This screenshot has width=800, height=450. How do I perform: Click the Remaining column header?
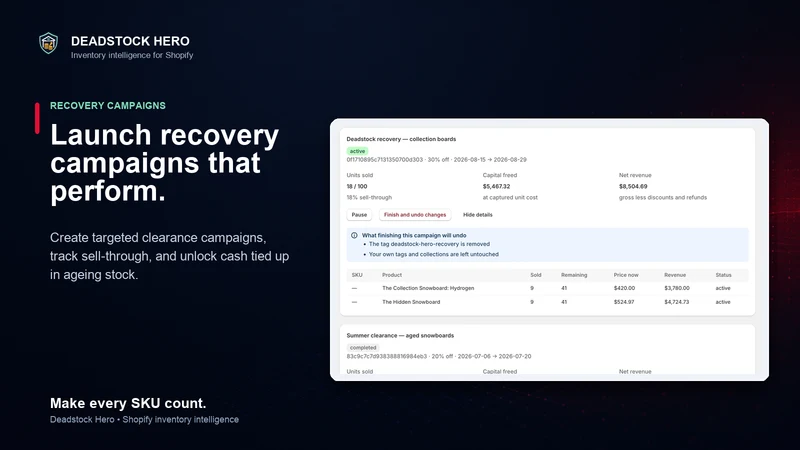574,275
